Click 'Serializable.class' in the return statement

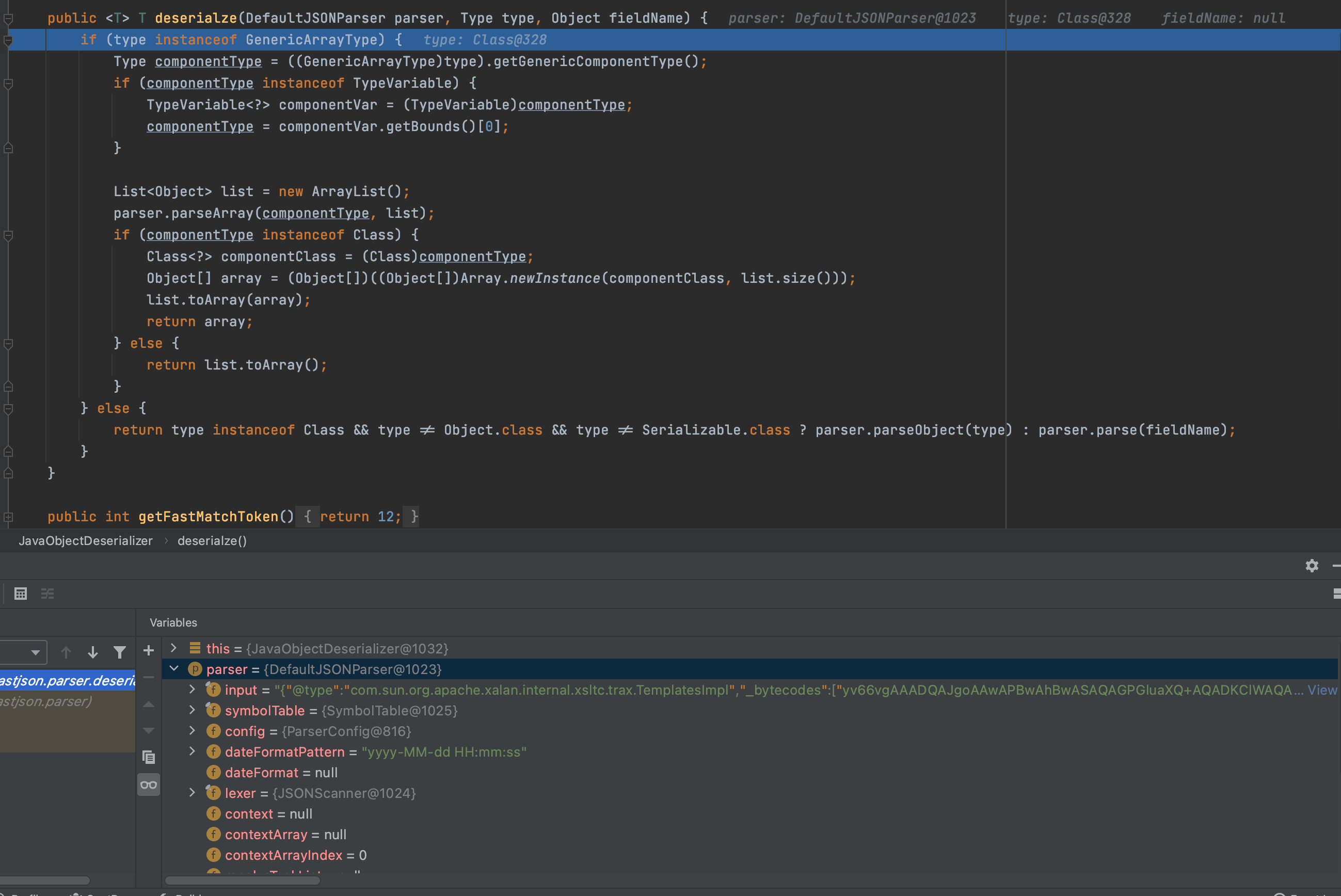(x=716, y=430)
